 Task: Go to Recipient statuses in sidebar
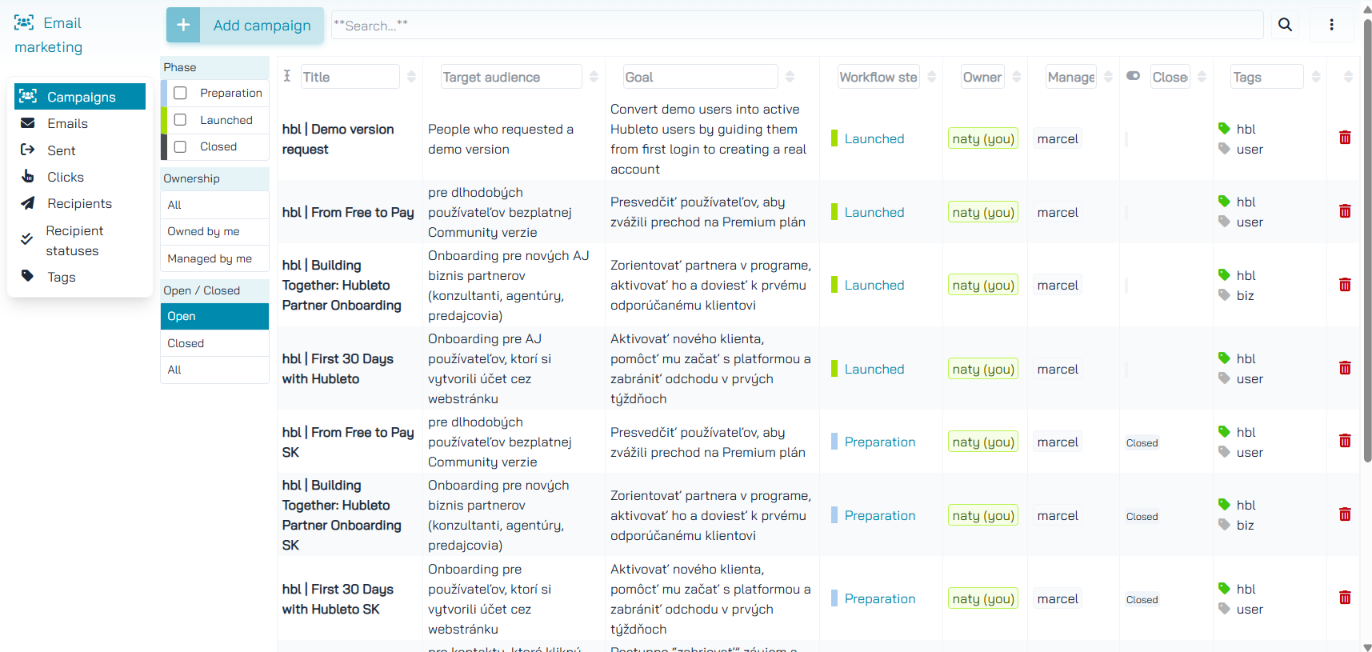(x=80, y=240)
